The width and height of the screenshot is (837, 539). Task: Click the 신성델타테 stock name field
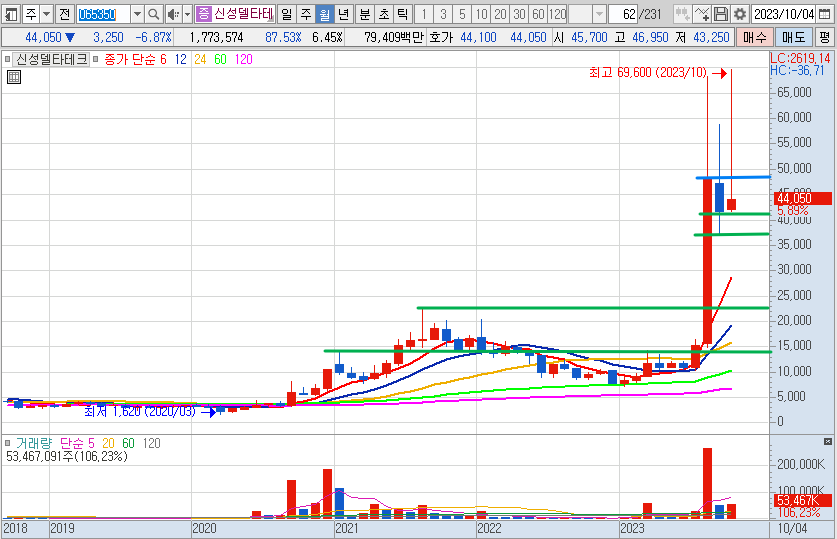[x=243, y=14]
